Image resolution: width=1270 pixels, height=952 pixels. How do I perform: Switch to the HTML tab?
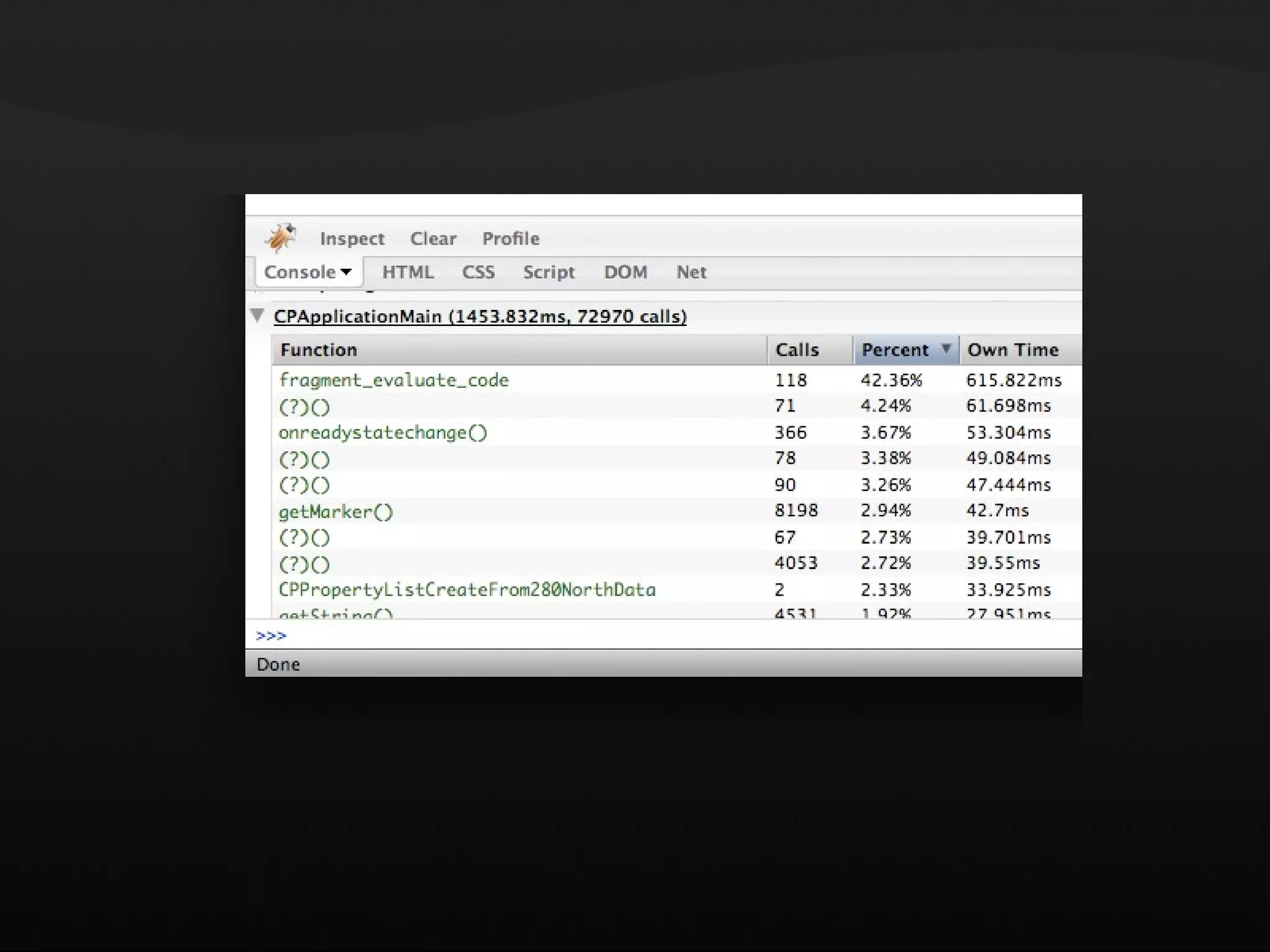point(407,272)
